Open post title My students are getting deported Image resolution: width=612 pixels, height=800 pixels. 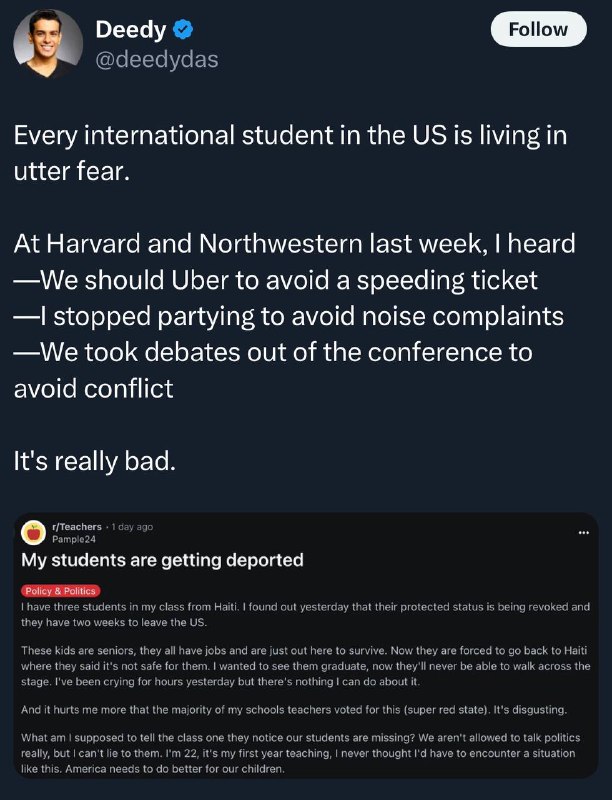tap(162, 560)
